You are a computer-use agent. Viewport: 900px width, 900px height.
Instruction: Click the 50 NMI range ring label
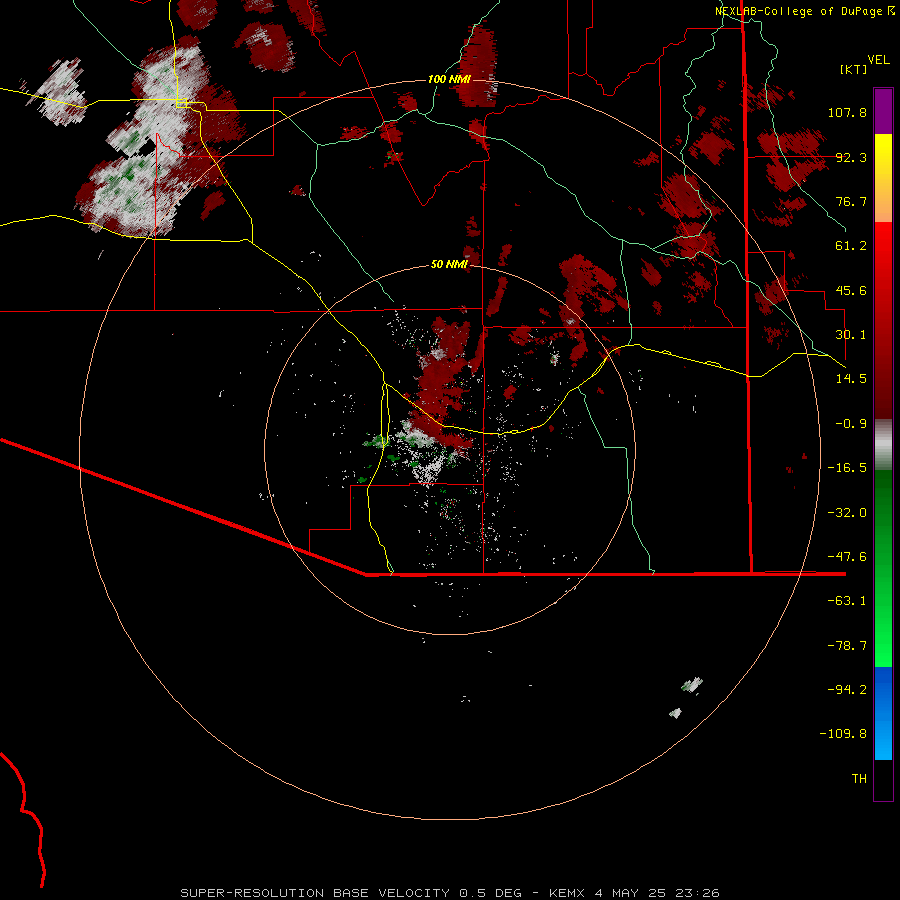click(449, 264)
